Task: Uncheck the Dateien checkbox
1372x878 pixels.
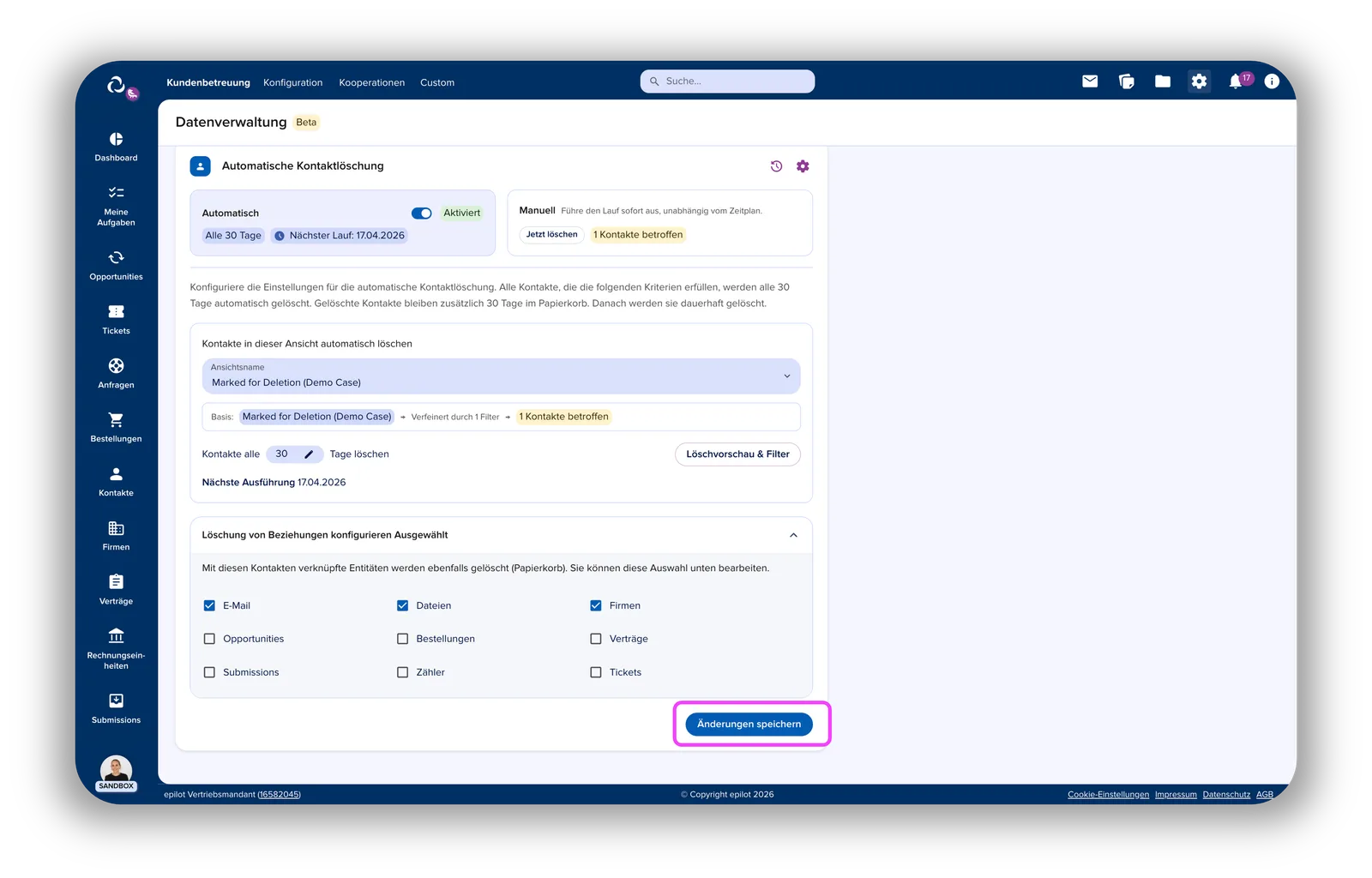Action: [x=402, y=605]
